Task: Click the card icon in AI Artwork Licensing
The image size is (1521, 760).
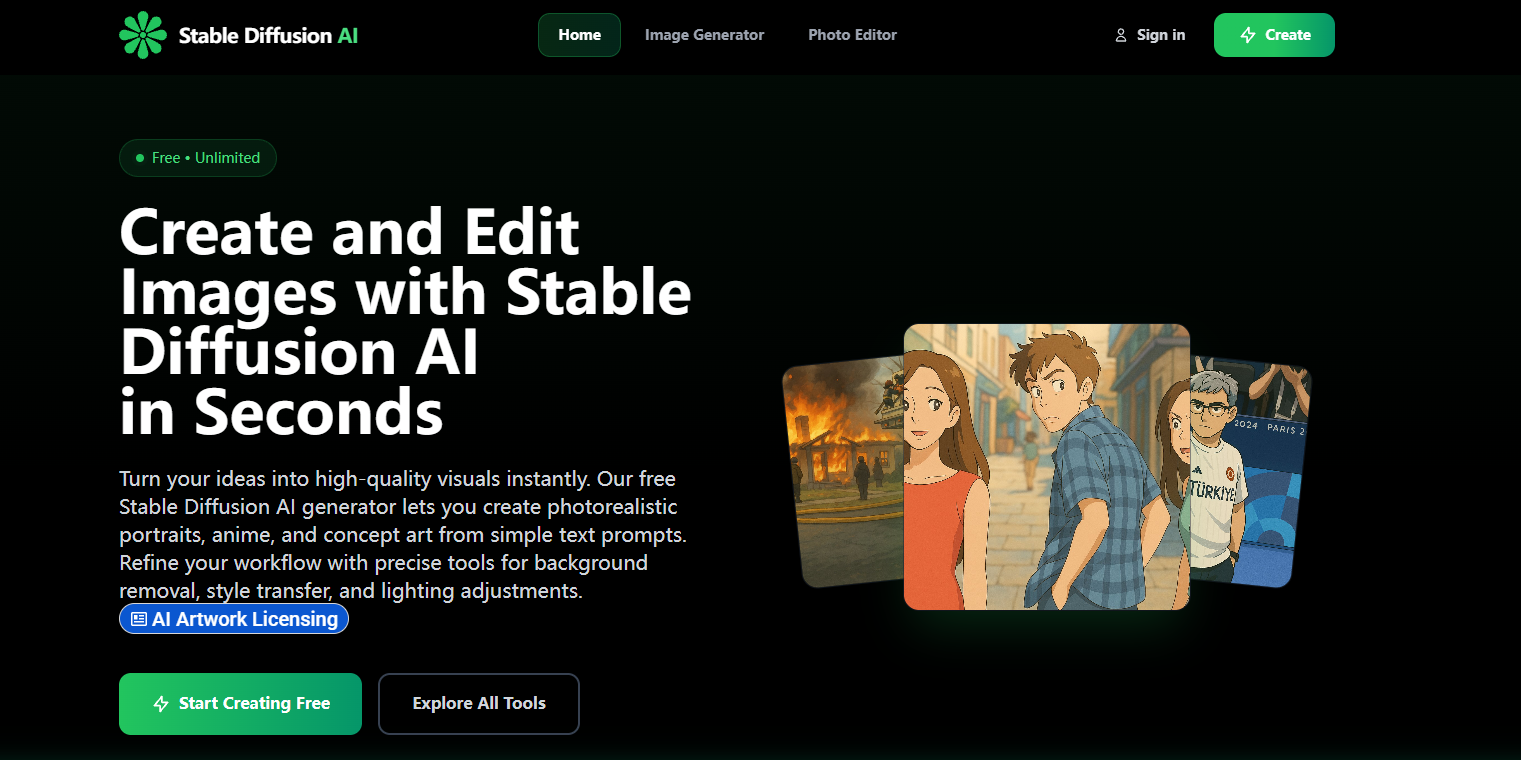Action: [139, 619]
